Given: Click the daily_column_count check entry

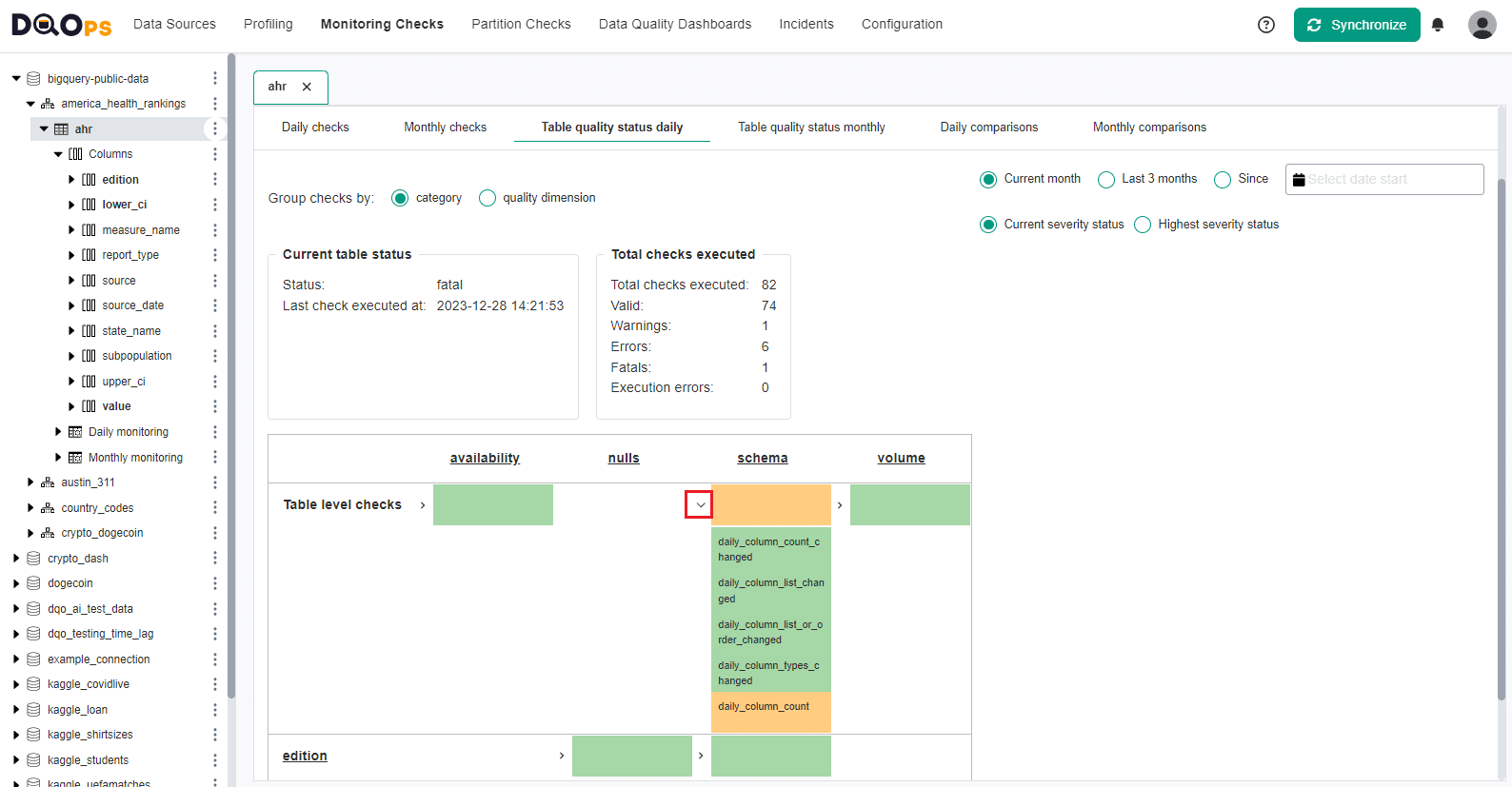Looking at the screenshot, I should [771, 712].
